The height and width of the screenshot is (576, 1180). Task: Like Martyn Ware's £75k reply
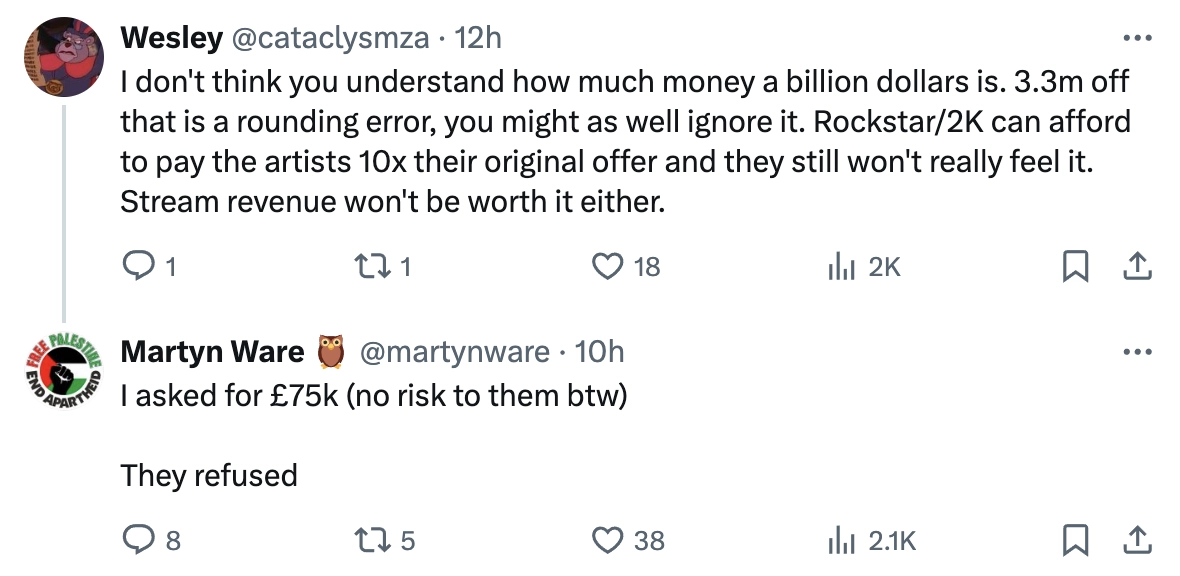coord(608,540)
